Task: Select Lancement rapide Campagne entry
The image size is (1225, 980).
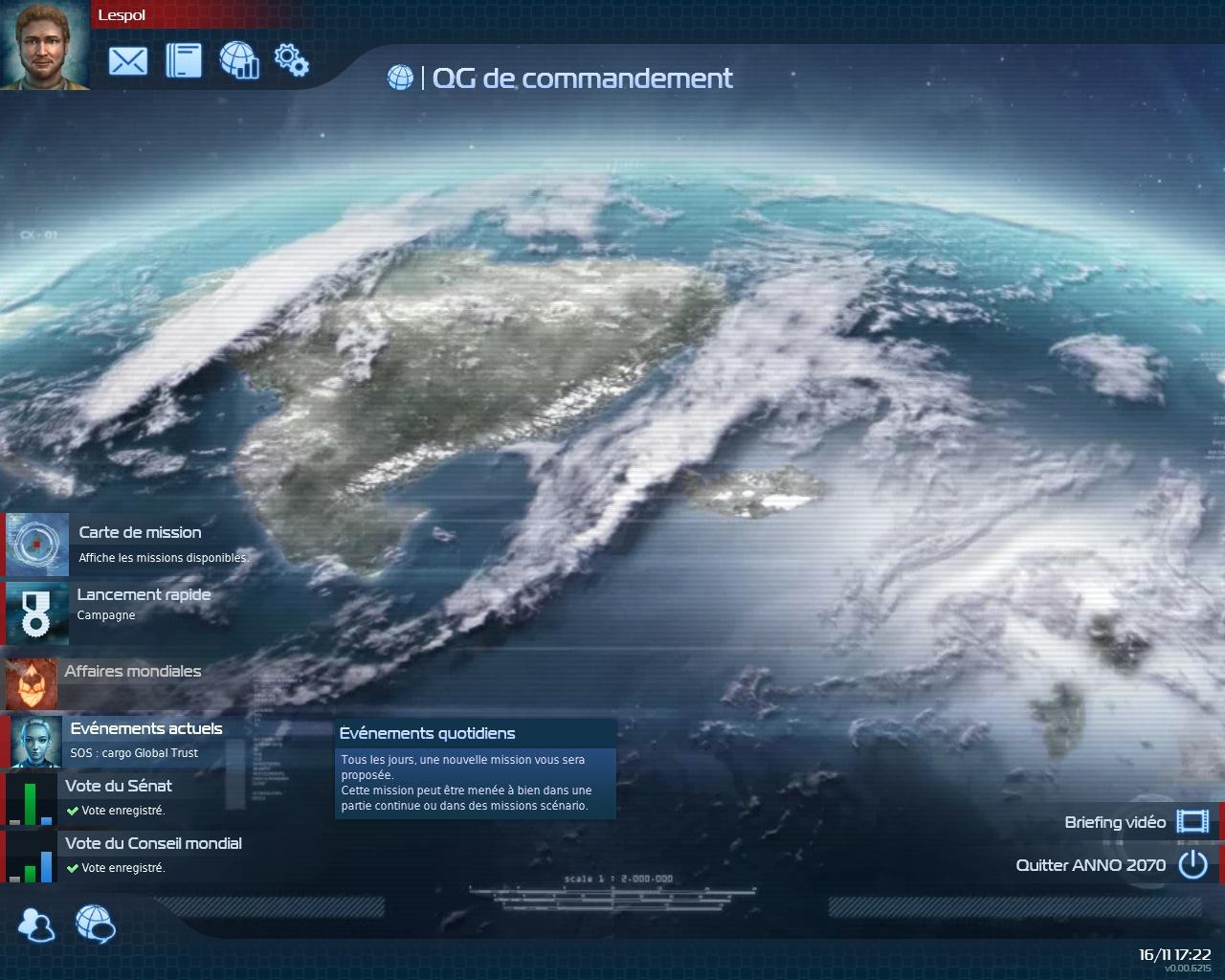Action: [144, 595]
